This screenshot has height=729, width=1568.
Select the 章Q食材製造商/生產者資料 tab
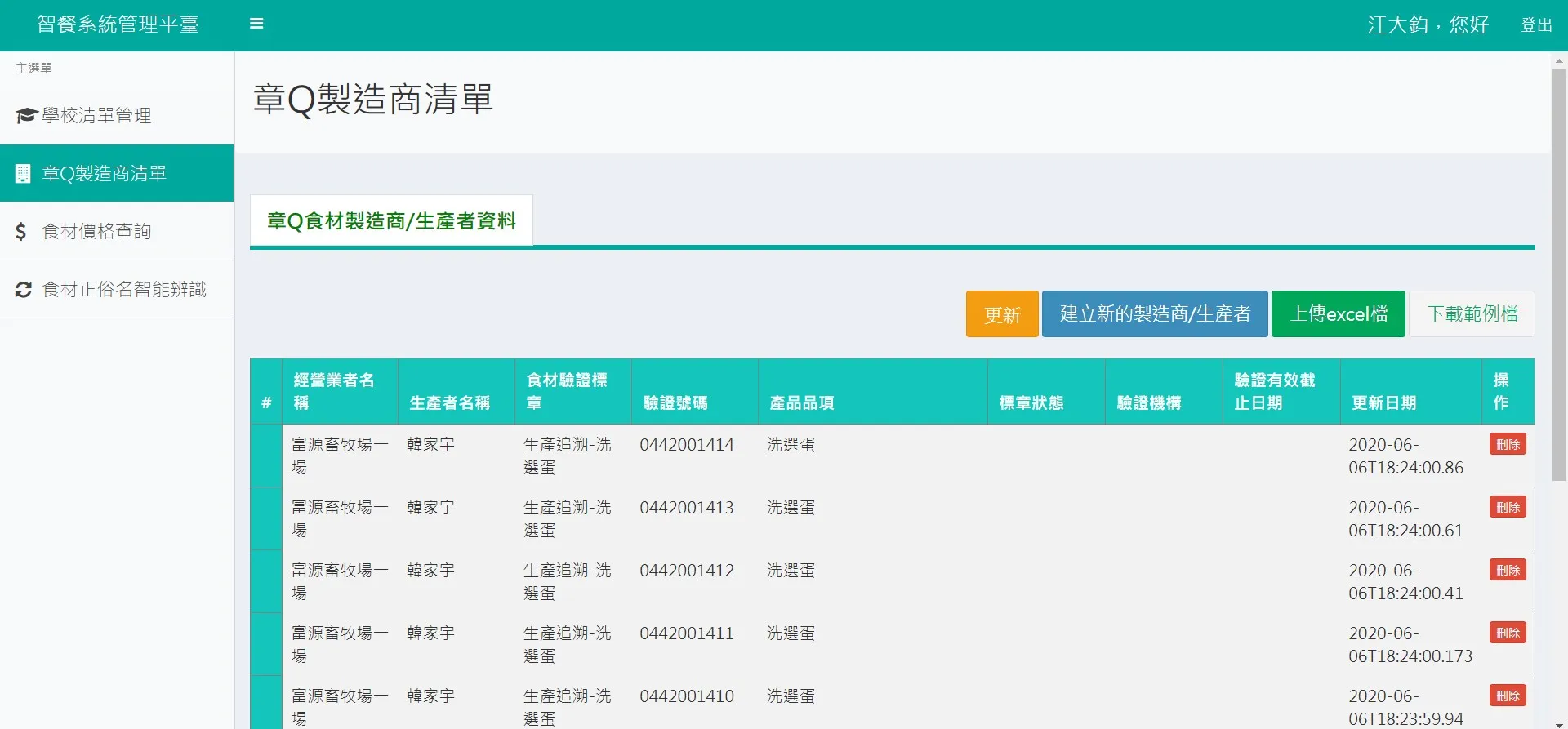[391, 220]
